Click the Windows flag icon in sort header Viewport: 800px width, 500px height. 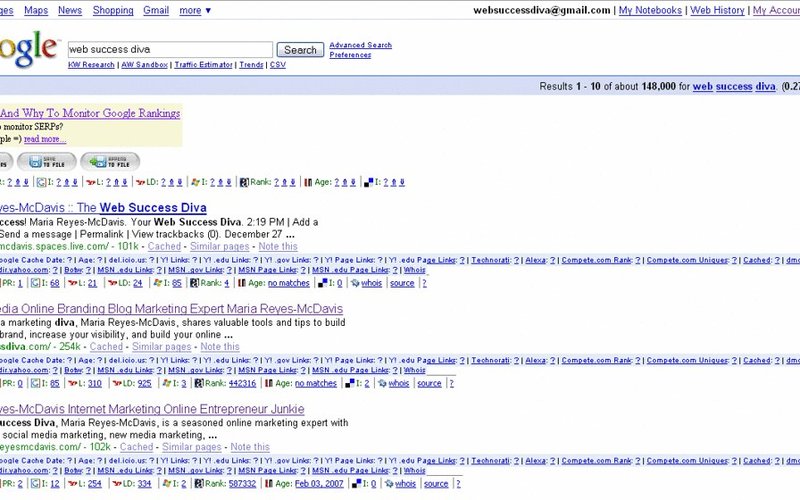(x=195, y=182)
